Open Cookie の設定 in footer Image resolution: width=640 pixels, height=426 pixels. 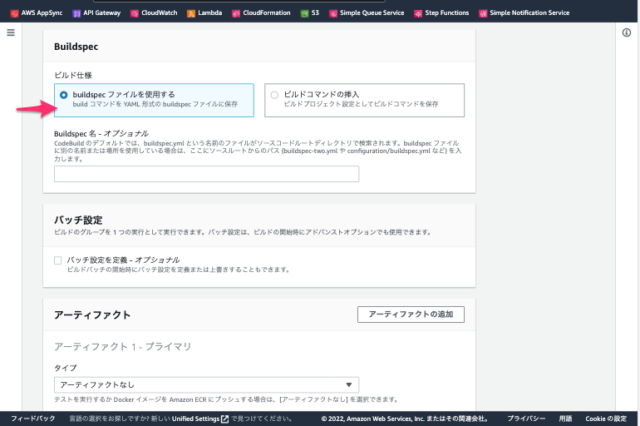click(x=606, y=419)
